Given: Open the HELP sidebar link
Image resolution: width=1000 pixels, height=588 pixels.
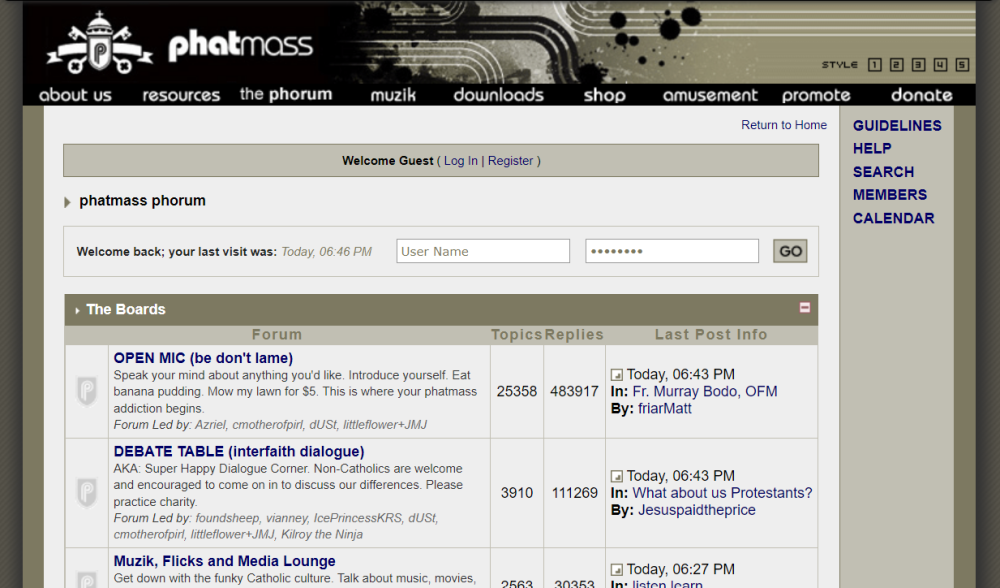Looking at the screenshot, I should pos(872,149).
